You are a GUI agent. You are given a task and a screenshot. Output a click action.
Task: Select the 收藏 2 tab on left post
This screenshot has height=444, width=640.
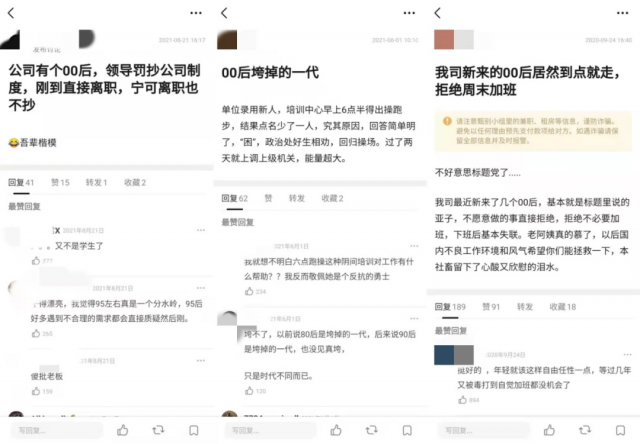click(135, 182)
